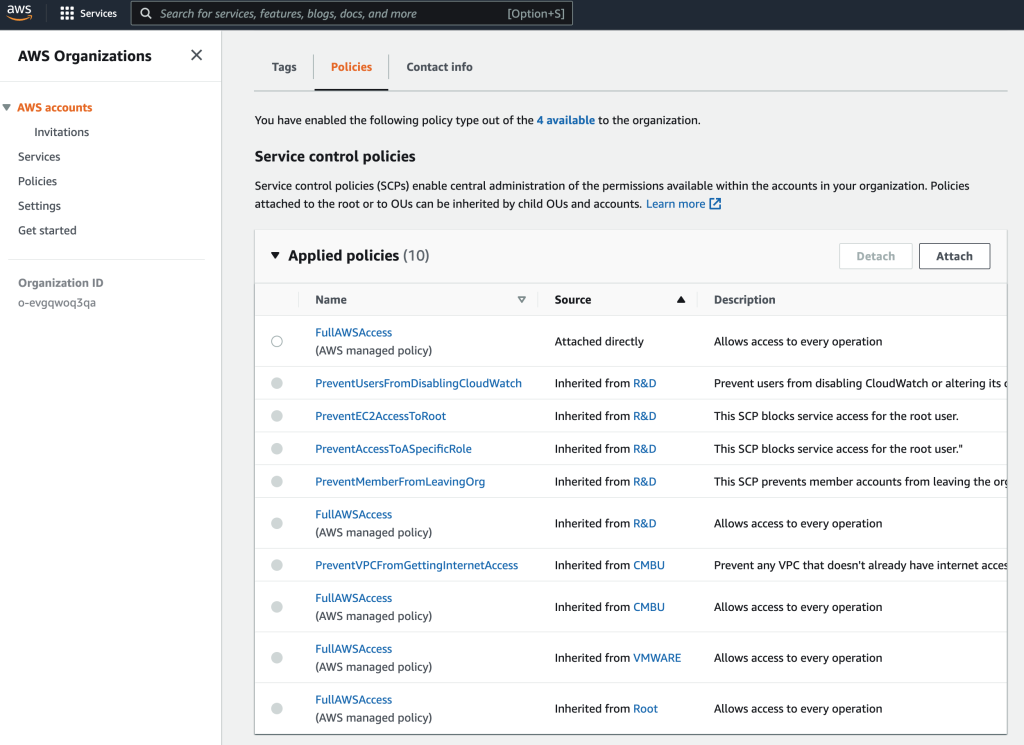Open the Services grid menu icon
The width and height of the screenshot is (1024, 745).
[67, 14]
